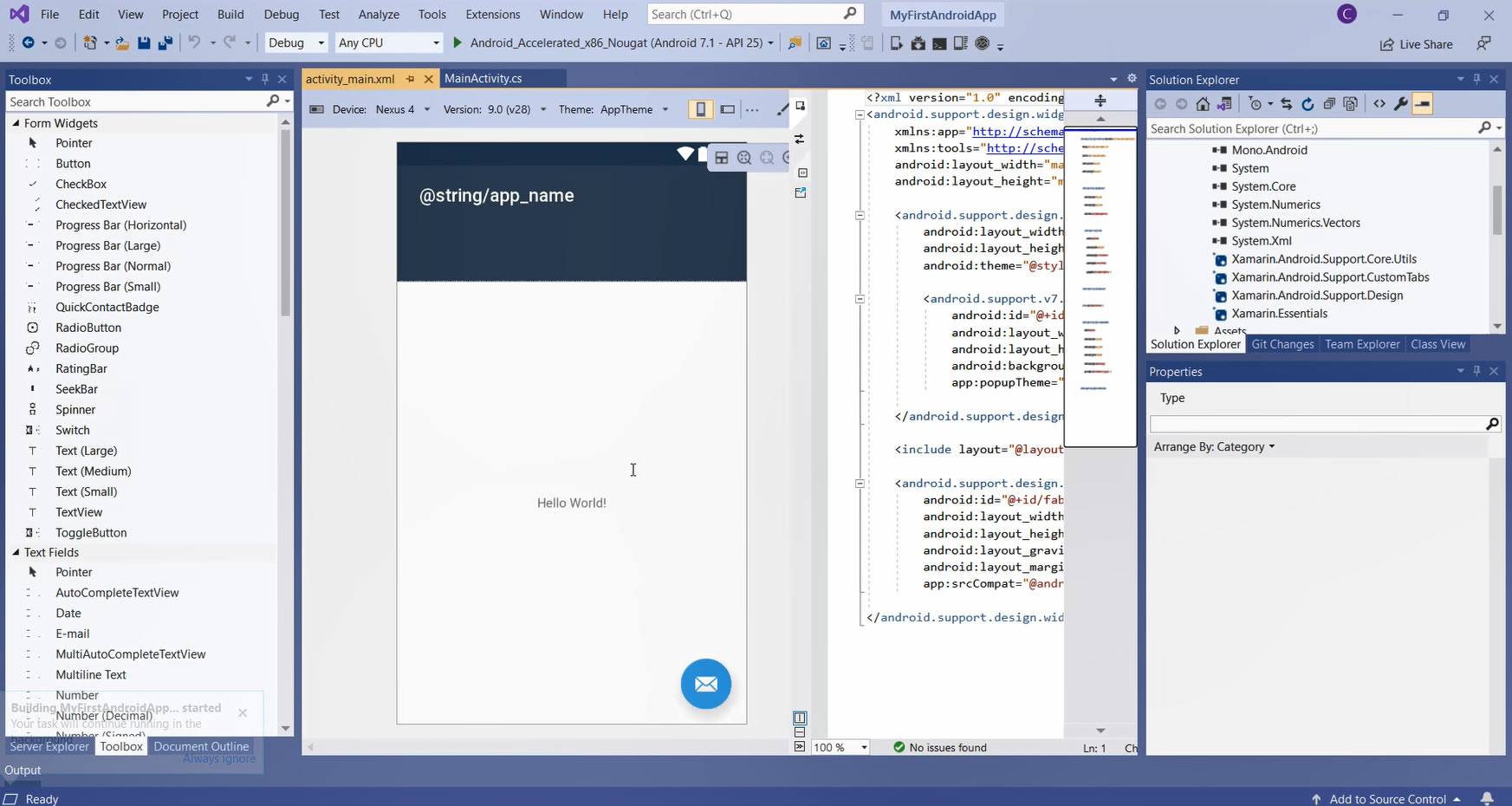Open the Nexus 4 device dropdown
Viewport: 1512px width, 806px height.
pos(402,109)
